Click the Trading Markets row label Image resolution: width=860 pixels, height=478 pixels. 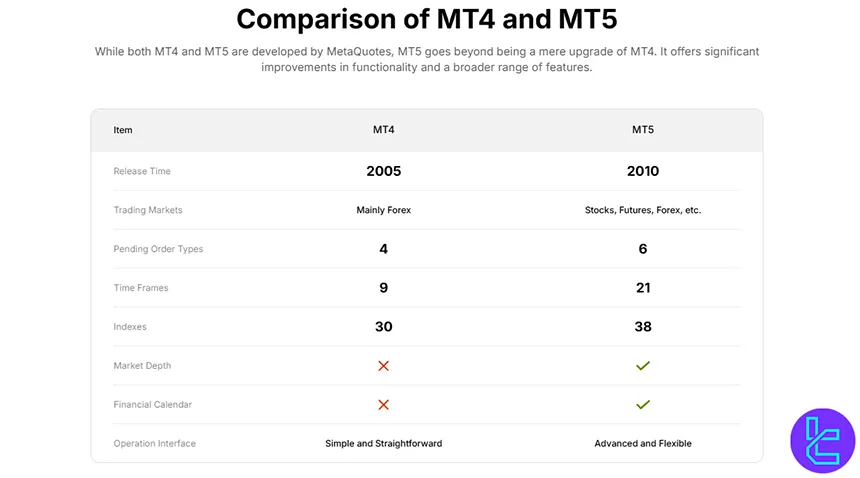(x=148, y=210)
